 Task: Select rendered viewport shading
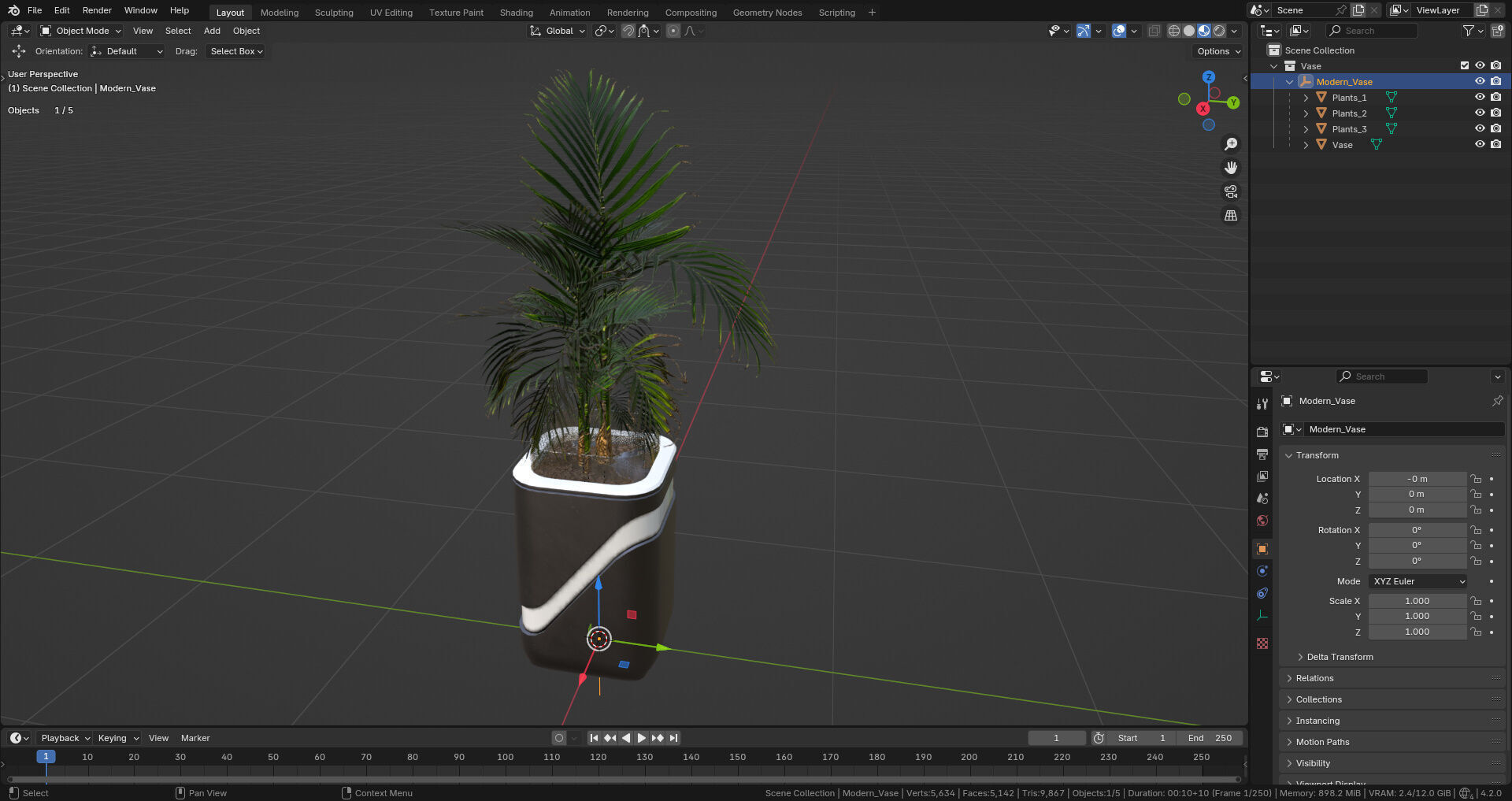tap(1219, 31)
